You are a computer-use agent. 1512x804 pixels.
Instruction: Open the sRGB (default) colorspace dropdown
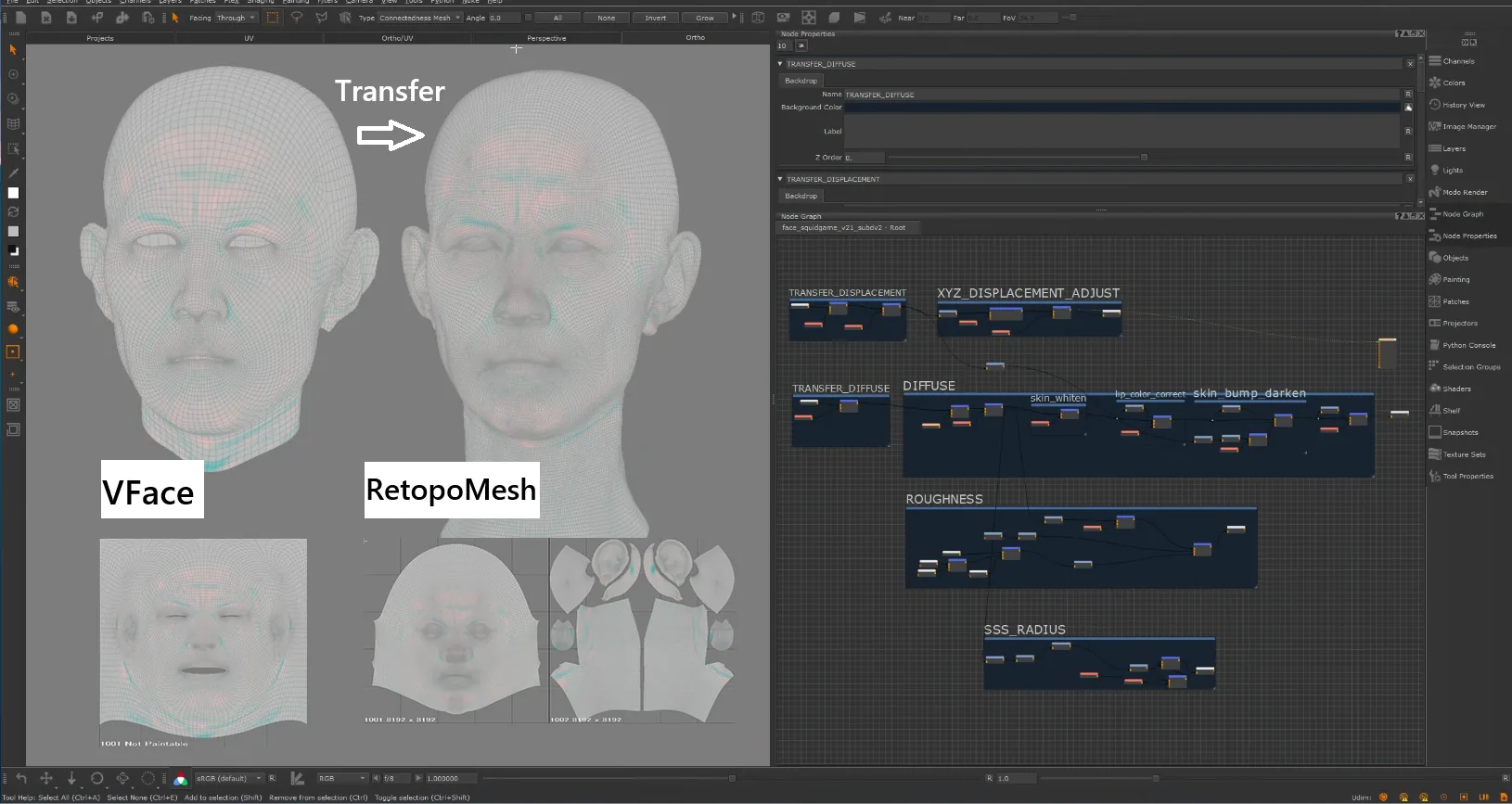pyautogui.click(x=229, y=778)
